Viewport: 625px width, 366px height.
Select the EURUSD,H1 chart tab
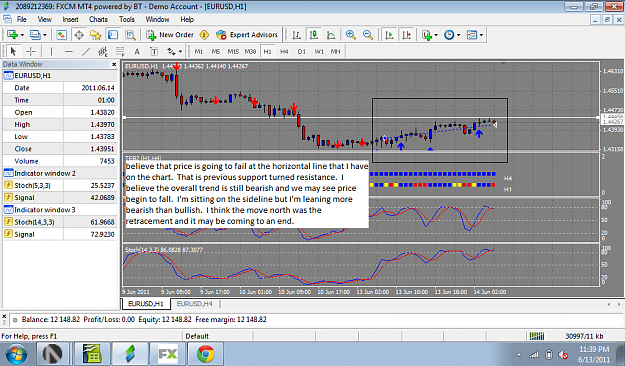pyautogui.click(x=146, y=304)
